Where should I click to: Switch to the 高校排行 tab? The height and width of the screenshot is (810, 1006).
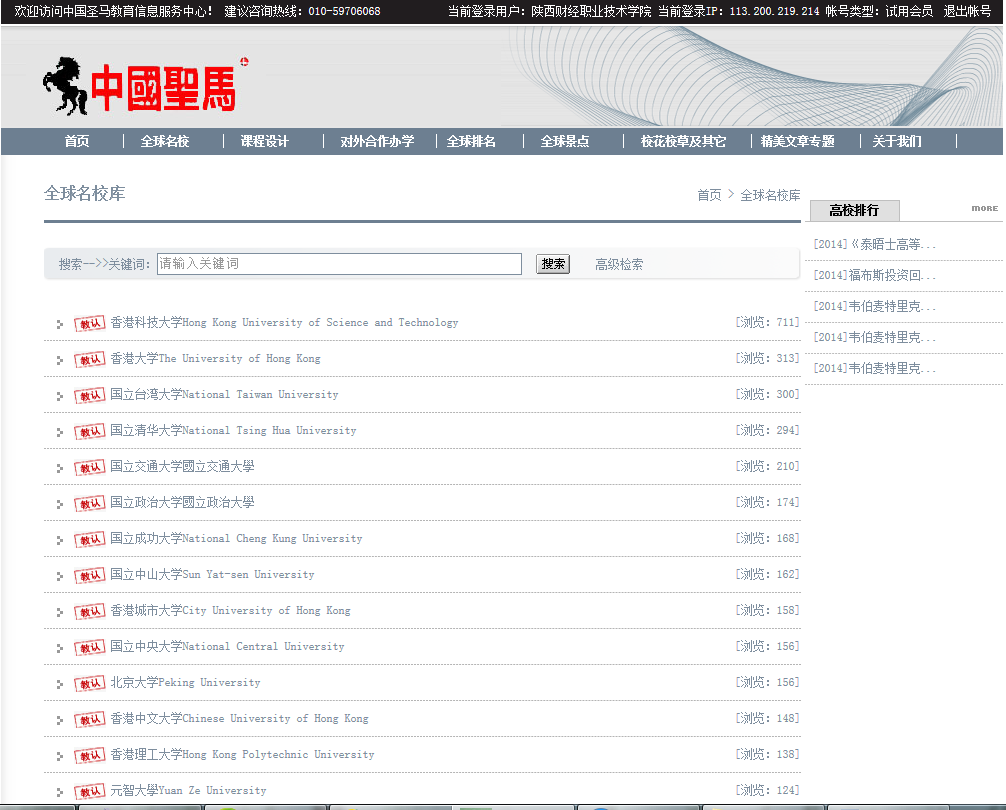tap(854, 210)
